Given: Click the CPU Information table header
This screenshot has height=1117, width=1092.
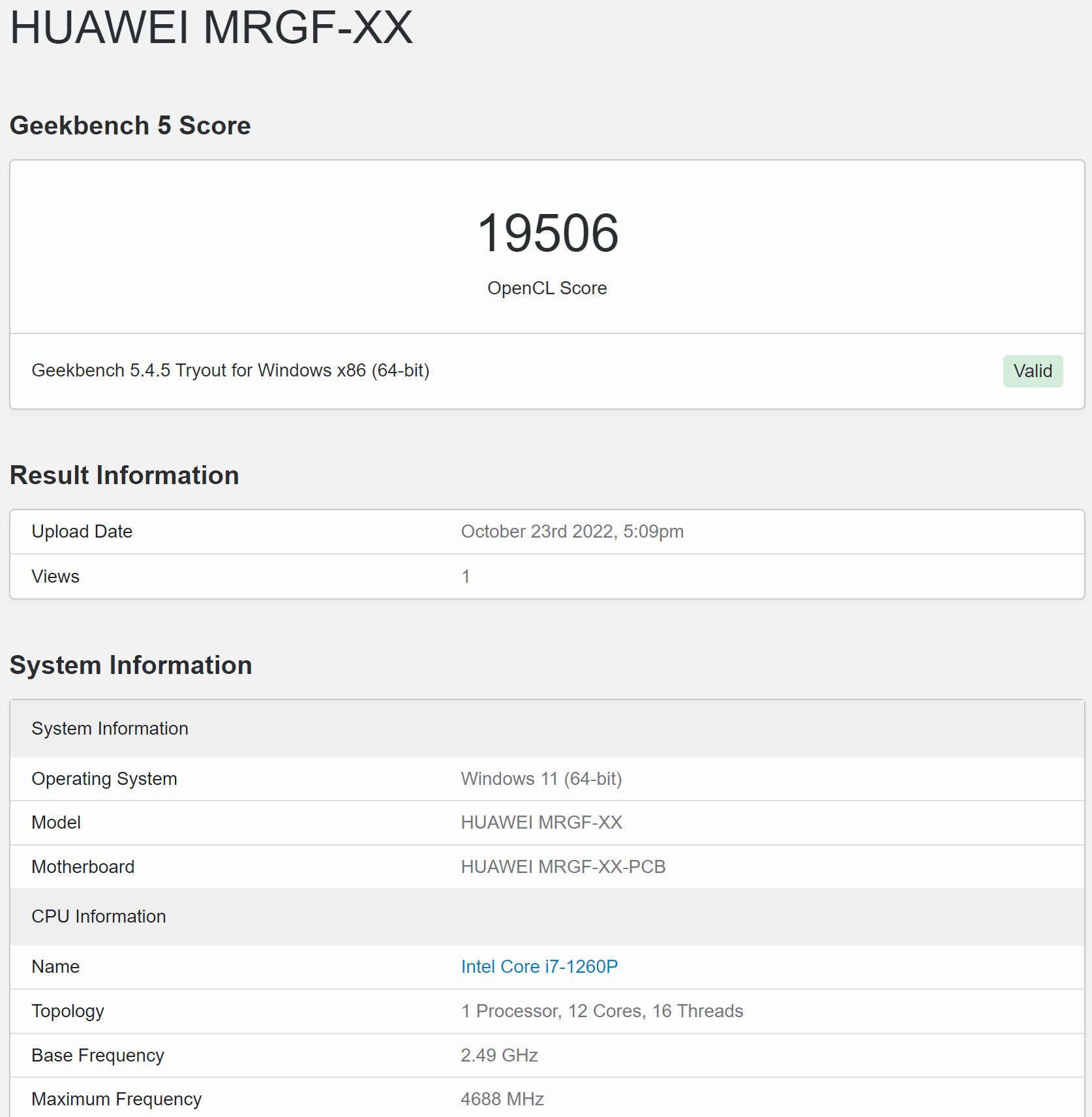Looking at the screenshot, I should point(547,916).
